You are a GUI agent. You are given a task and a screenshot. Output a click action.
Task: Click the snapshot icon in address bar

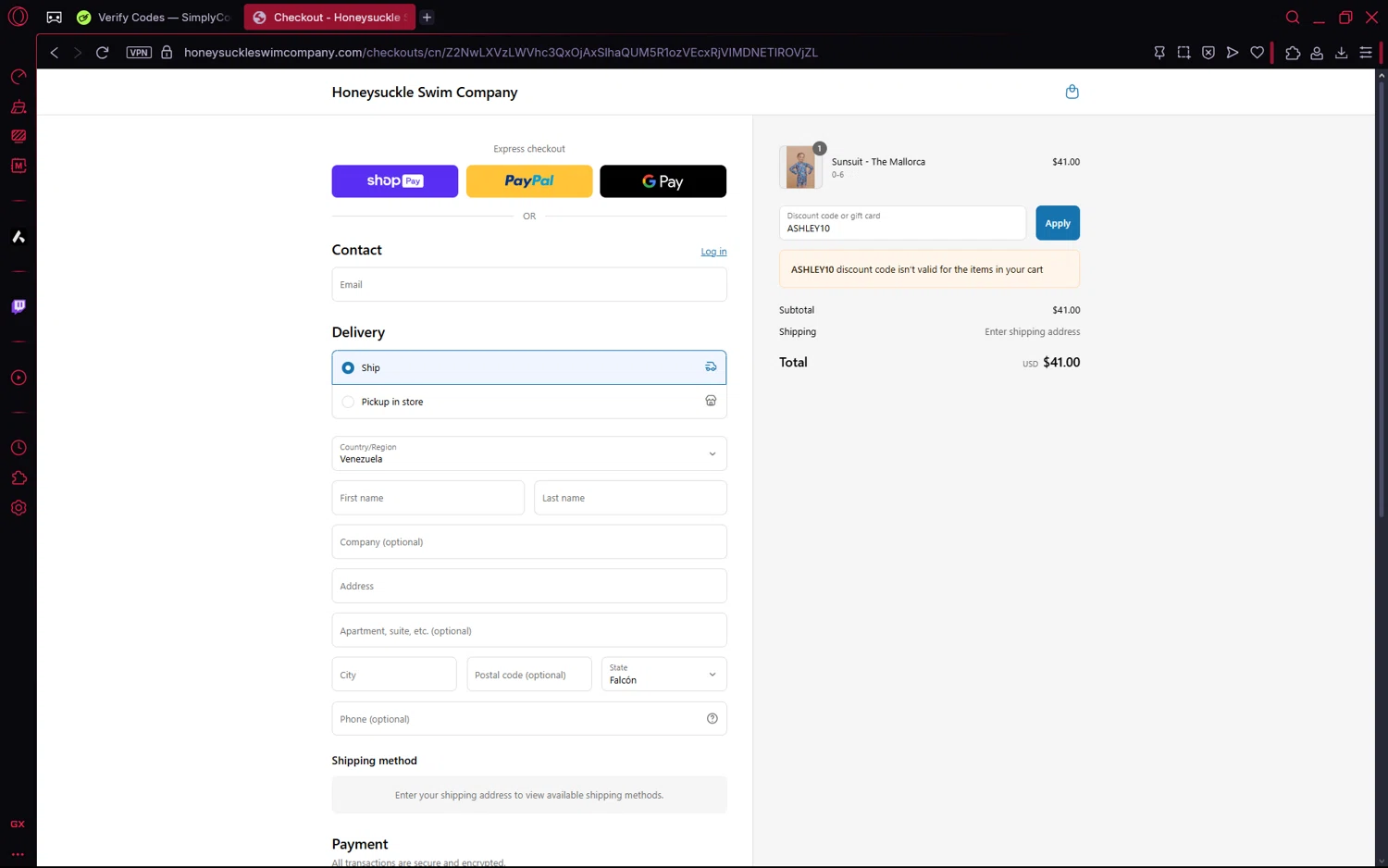1184,53
